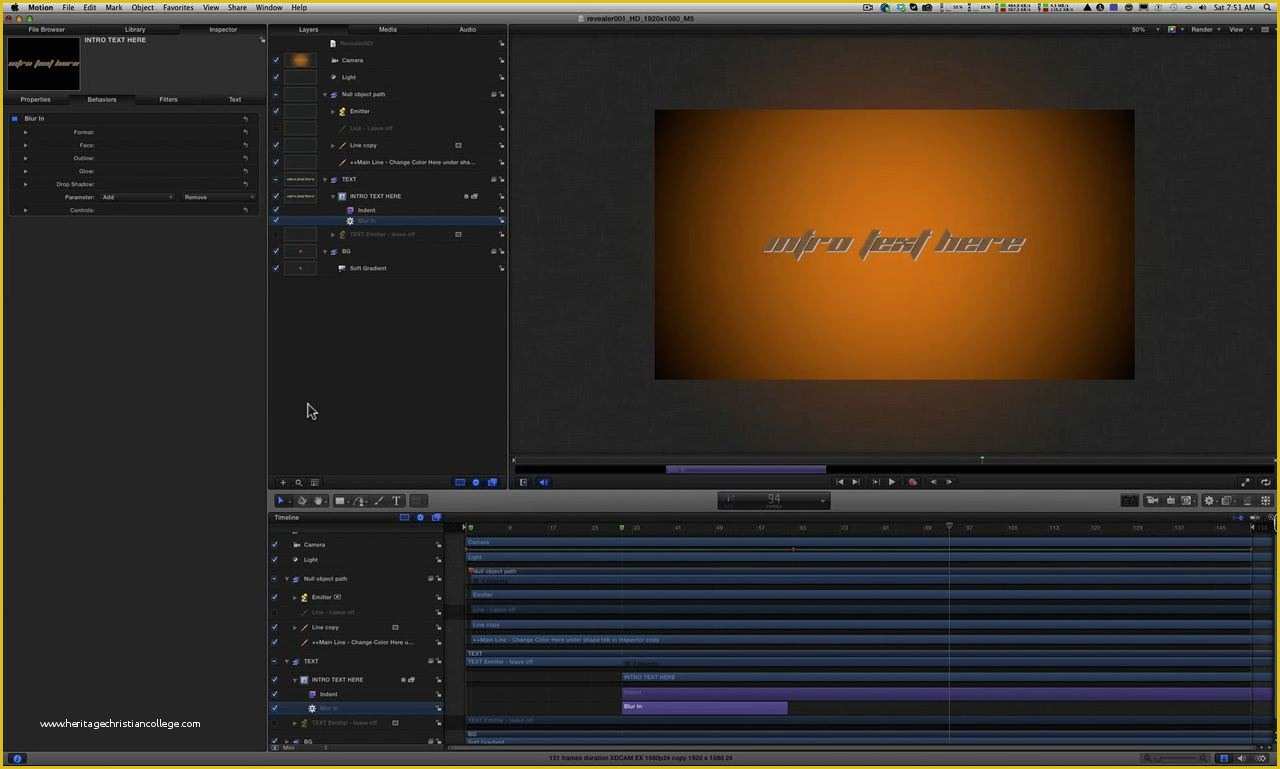The image size is (1280, 769).
Task: Toggle visibility of Line copy layer
Action: (276, 145)
